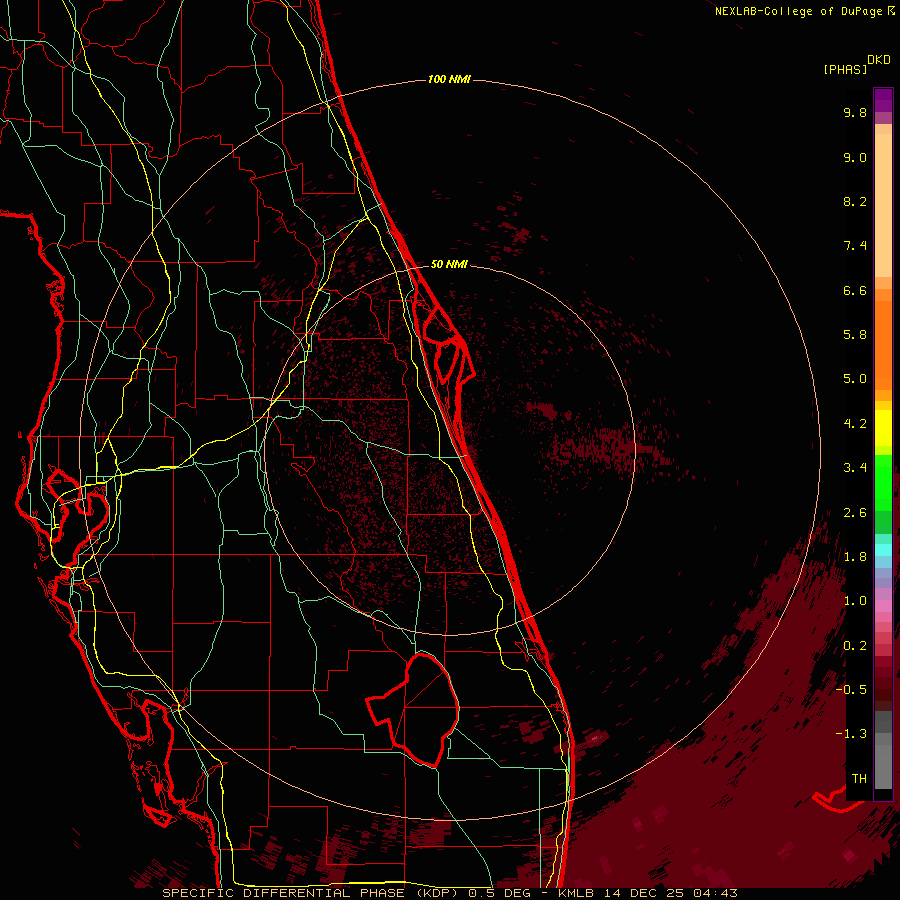This screenshot has width=900, height=900.
Task: Click the 4.2 scale value
Action: pos(855,424)
